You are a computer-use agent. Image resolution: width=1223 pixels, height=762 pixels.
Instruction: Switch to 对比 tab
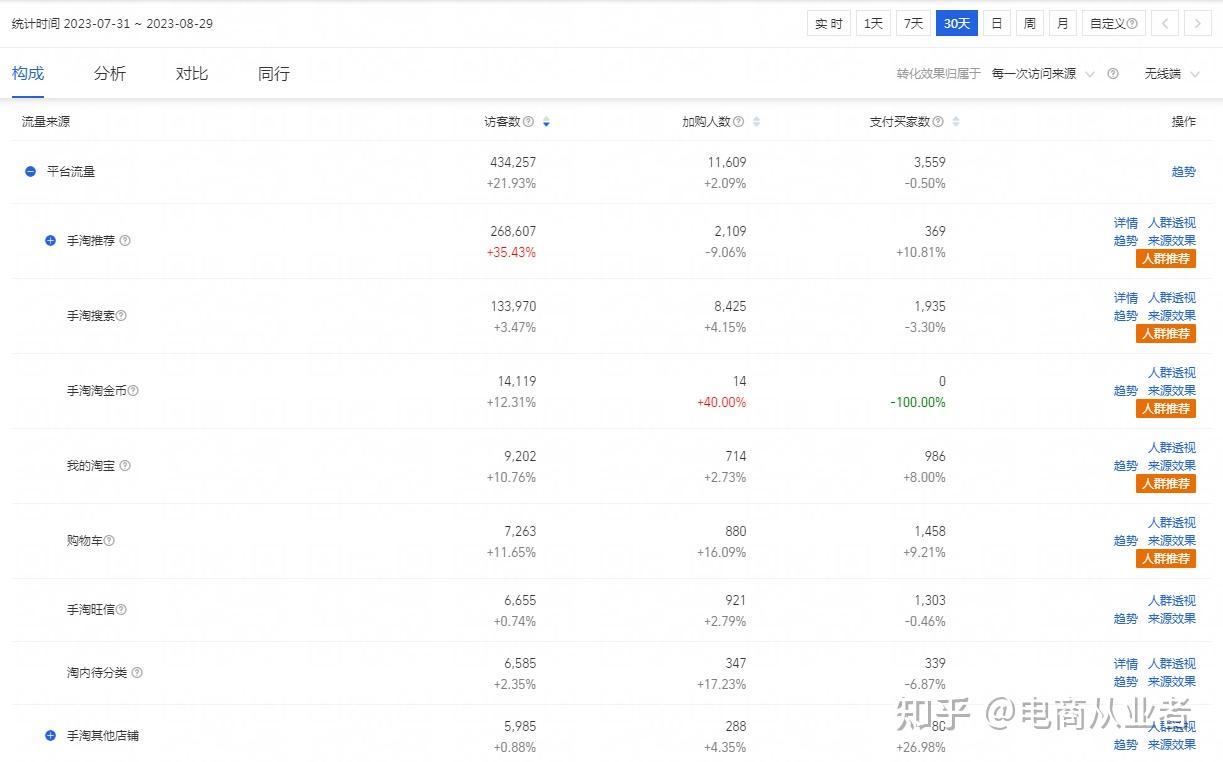pos(192,74)
